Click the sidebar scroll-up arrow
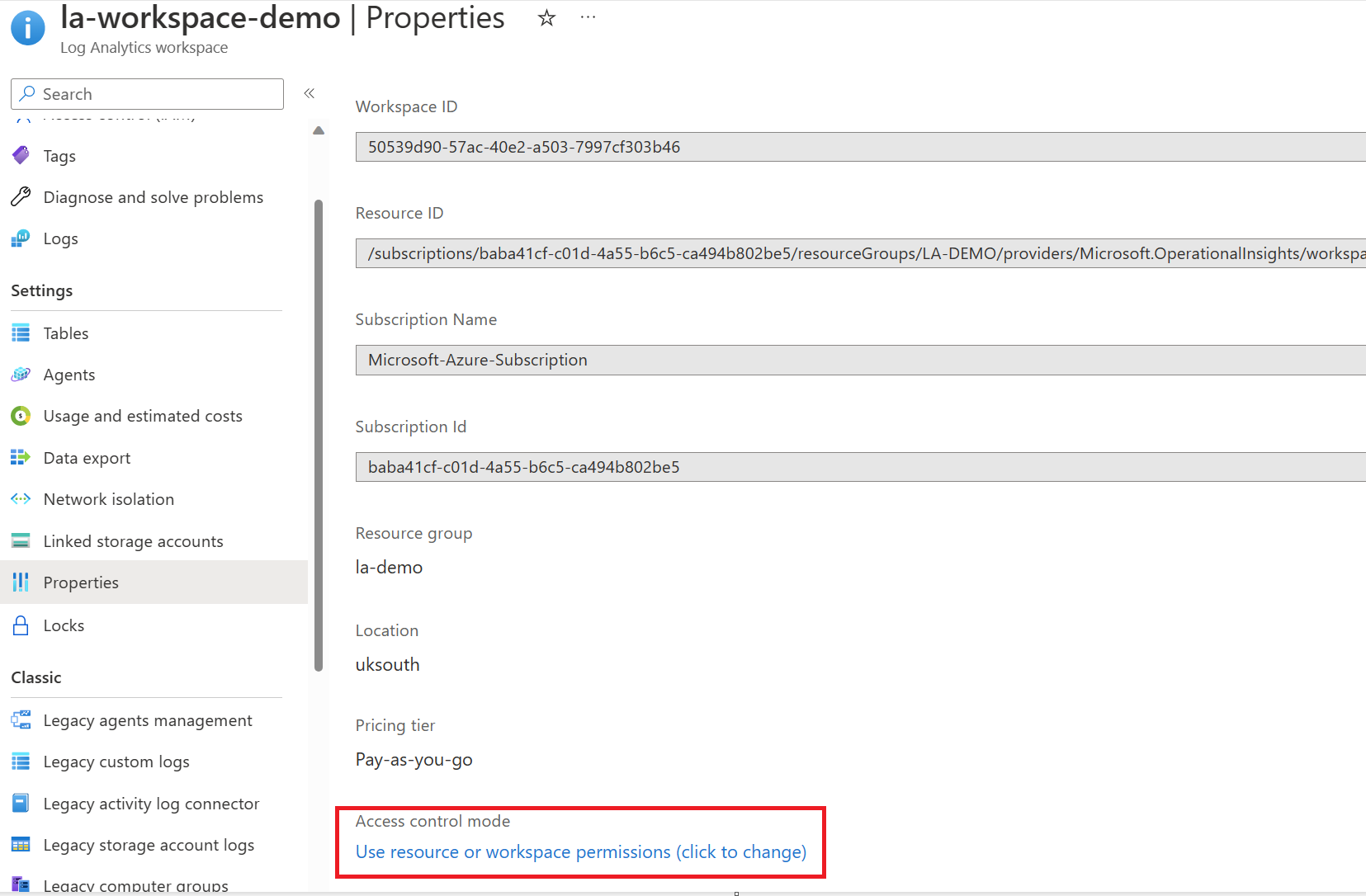Screen dimensions: 1366x896 (319, 130)
